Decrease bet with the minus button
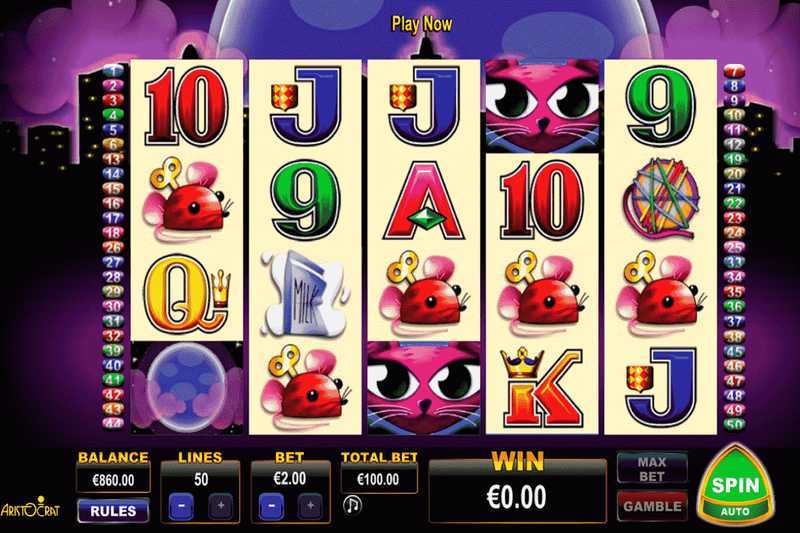800x533 pixels. click(x=271, y=505)
